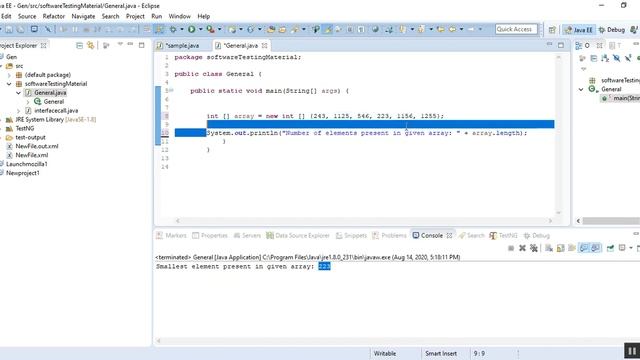640x360 pixels.
Task: Open the Source menu
Action: point(27,16)
